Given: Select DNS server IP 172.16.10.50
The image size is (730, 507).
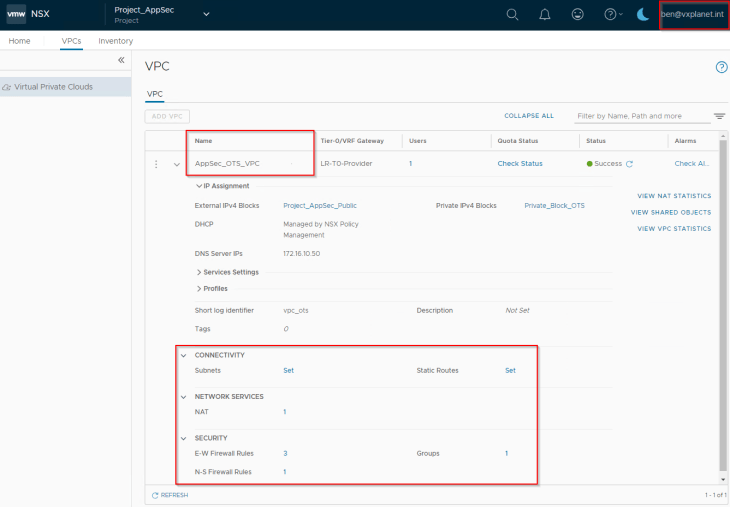Looking at the screenshot, I should pos(301,254).
